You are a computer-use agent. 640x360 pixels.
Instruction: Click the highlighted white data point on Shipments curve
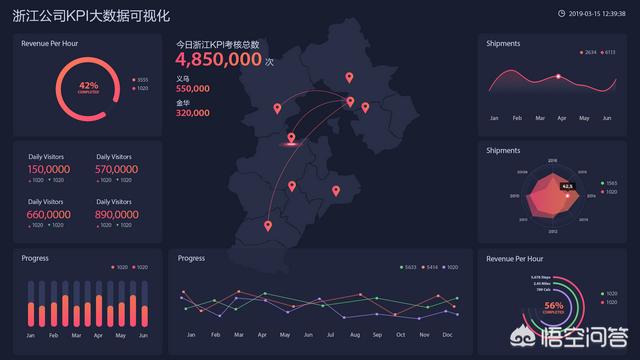pyautogui.click(x=558, y=76)
